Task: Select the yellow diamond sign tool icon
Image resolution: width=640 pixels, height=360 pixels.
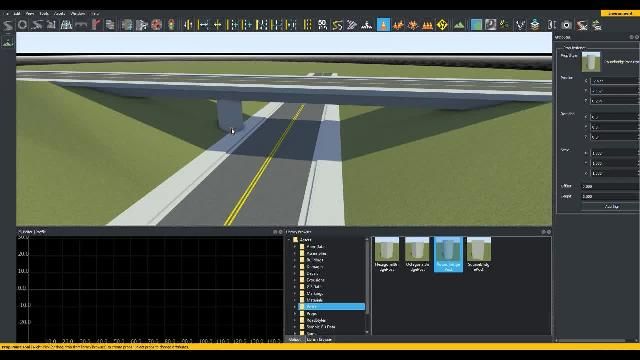Action: pyautogui.click(x=442, y=25)
